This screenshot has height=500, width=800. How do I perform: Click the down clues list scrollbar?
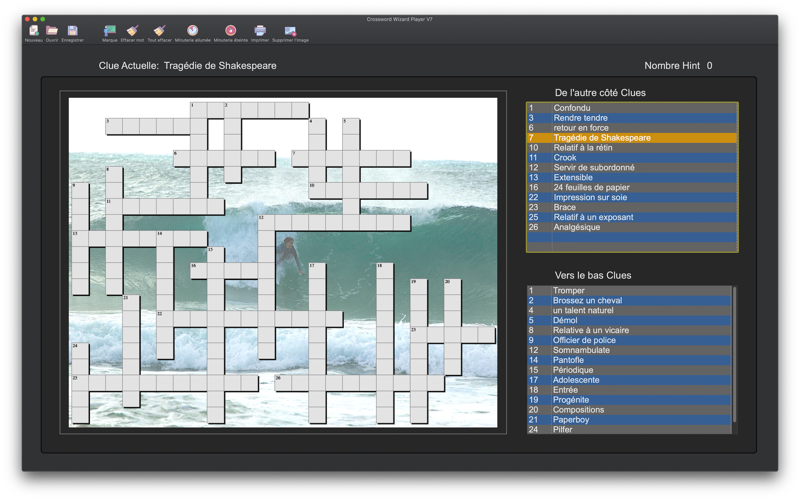point(735,355)
